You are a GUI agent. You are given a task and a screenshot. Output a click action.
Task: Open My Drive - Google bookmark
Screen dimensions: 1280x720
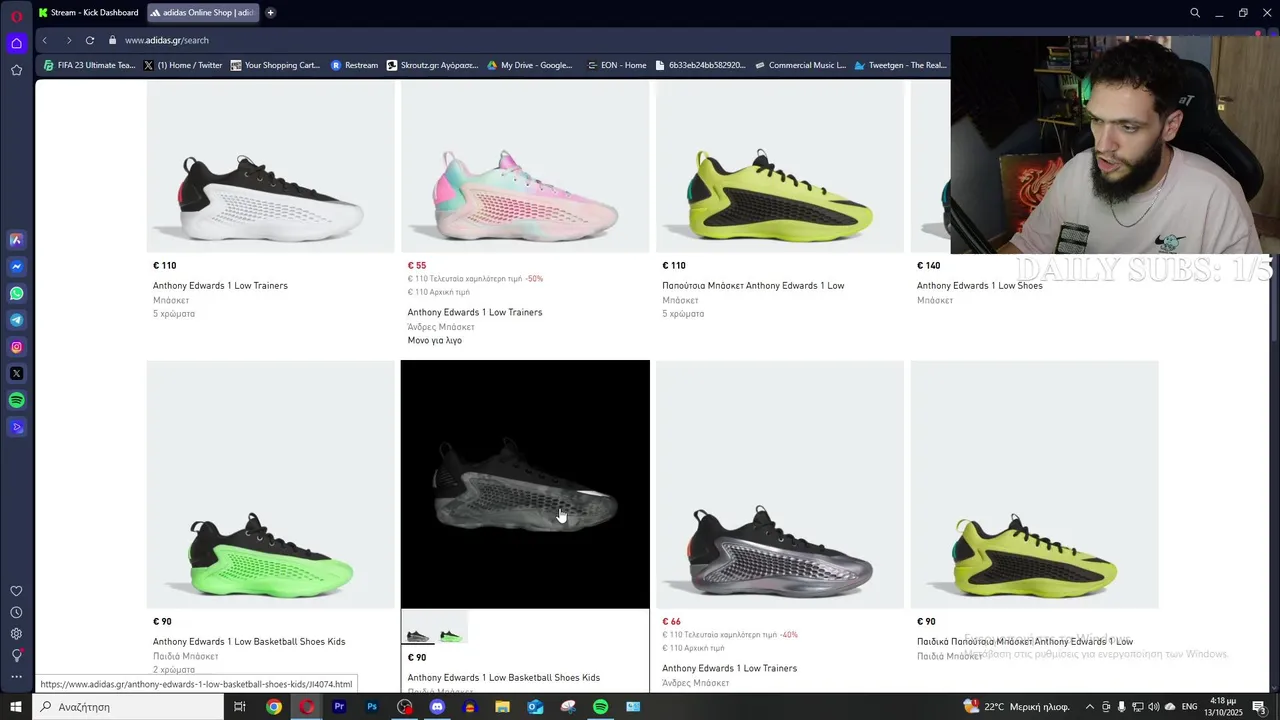click(x=529, y=65)
